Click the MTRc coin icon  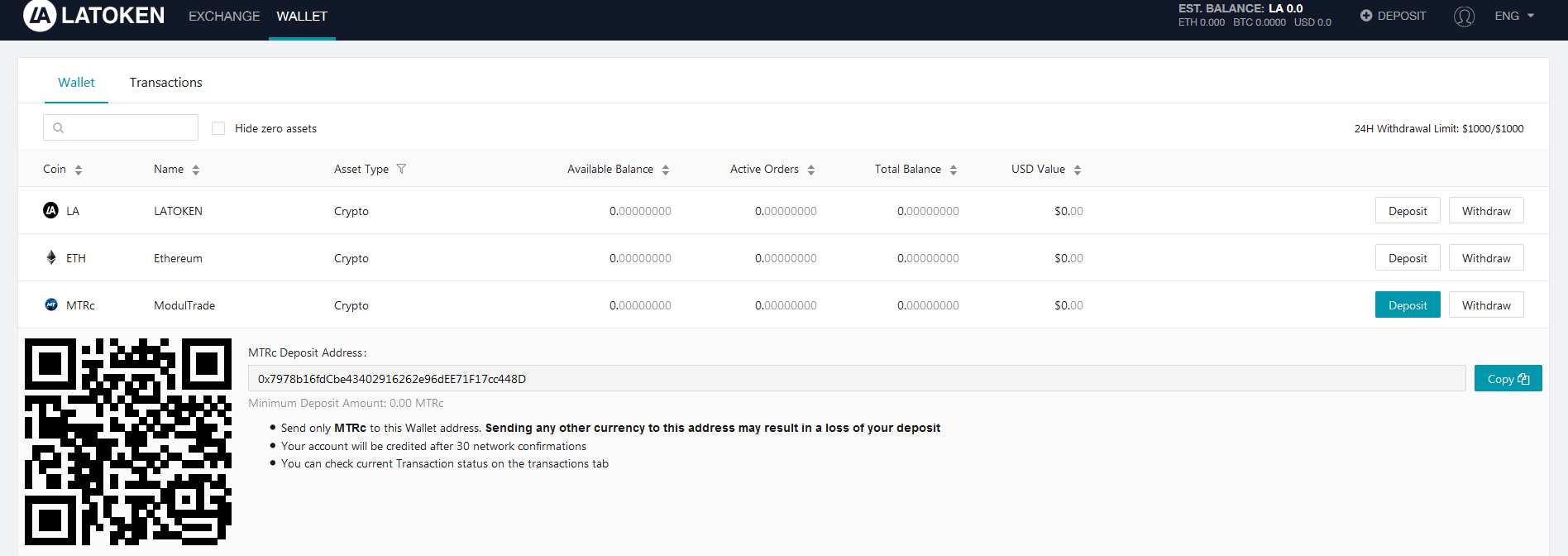[51, 304]
